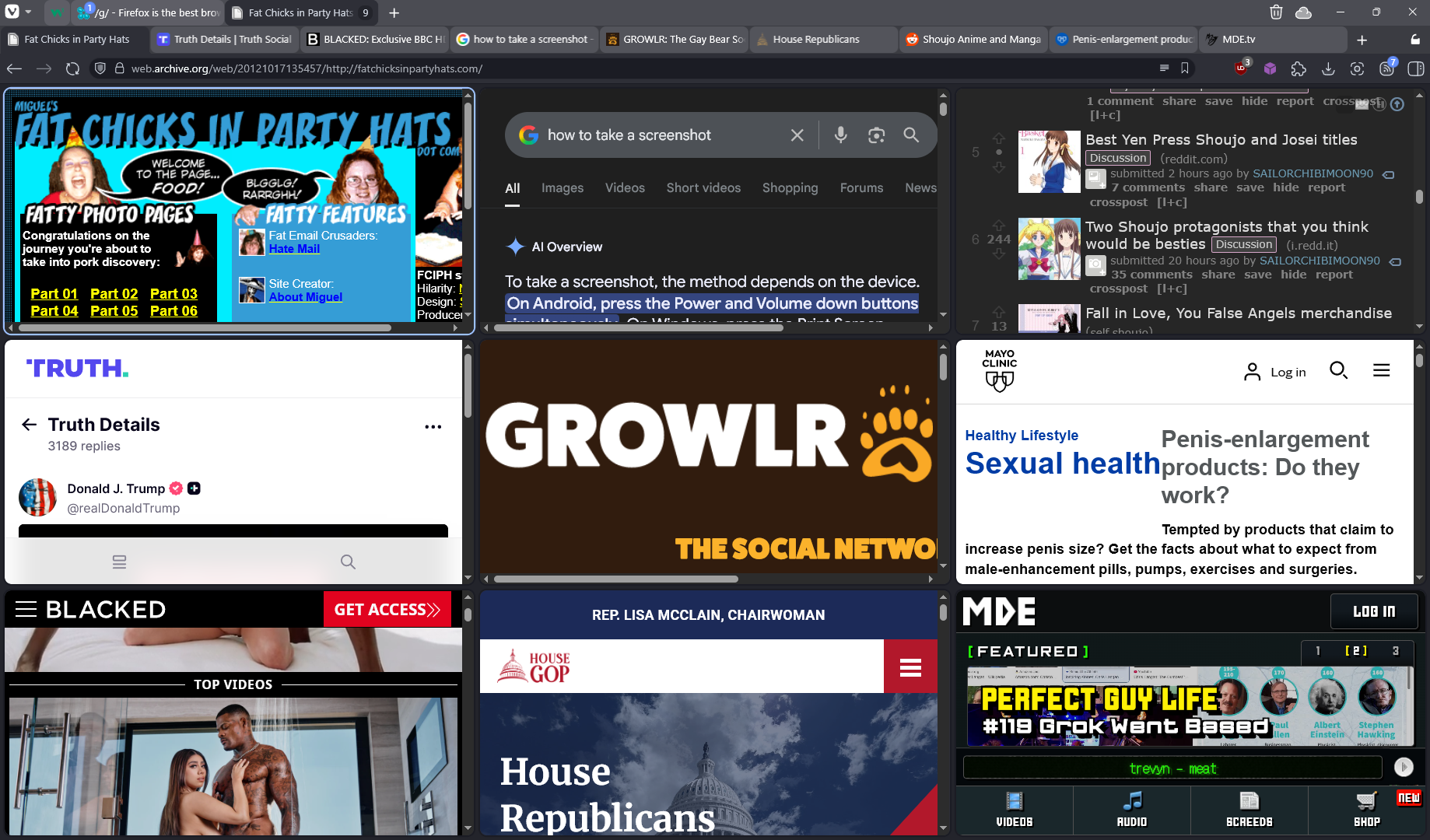Click horizontal scrollbar of GROWLR pane
The image size is (1430, 840).
615,579
